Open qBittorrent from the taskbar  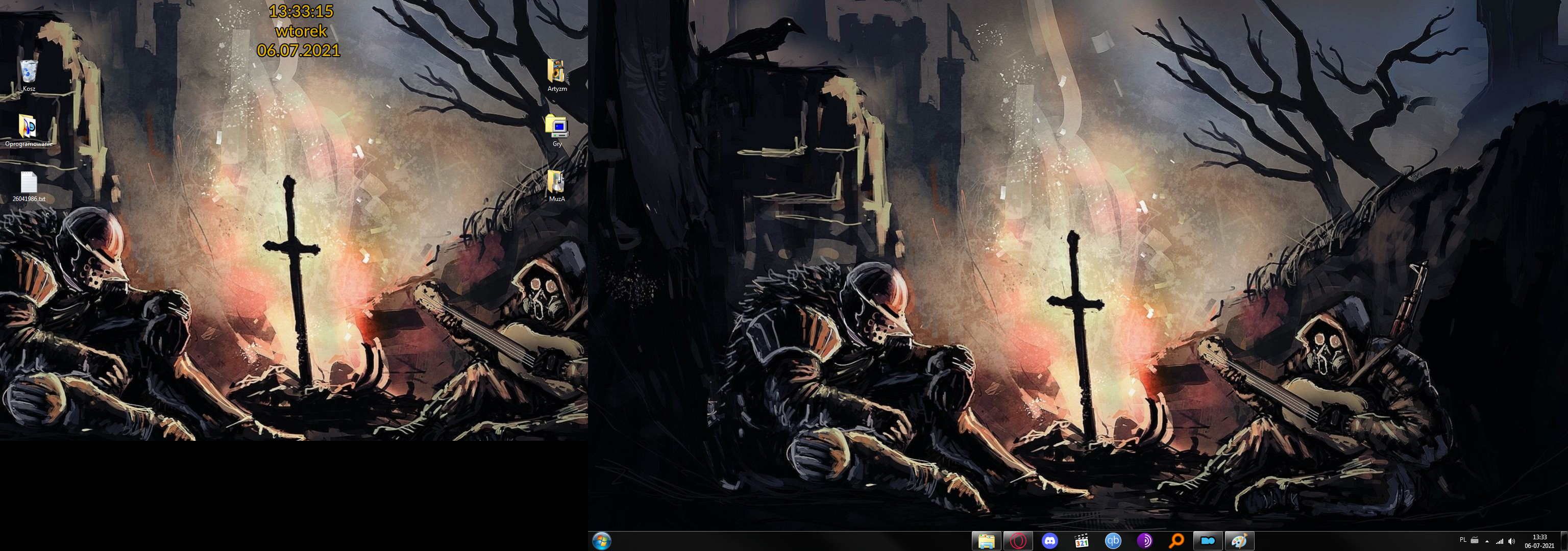click(x=1113, y=541)
